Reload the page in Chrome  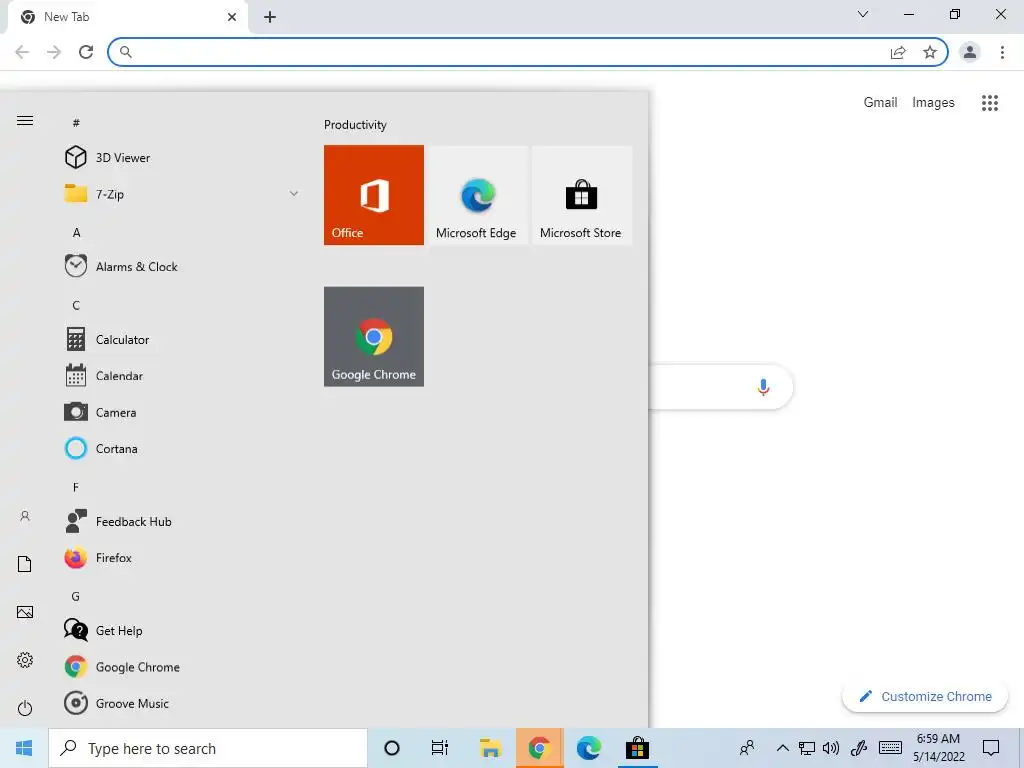(x=86, y=52)
